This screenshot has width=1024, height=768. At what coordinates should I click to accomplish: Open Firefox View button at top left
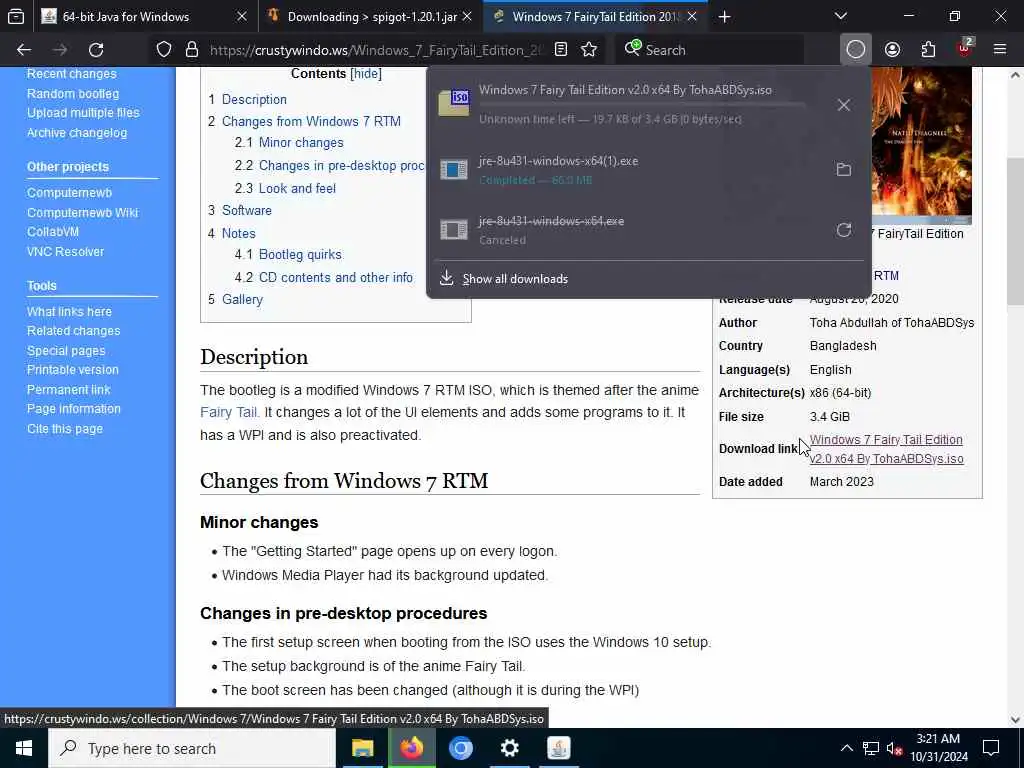tap(16, 16)
